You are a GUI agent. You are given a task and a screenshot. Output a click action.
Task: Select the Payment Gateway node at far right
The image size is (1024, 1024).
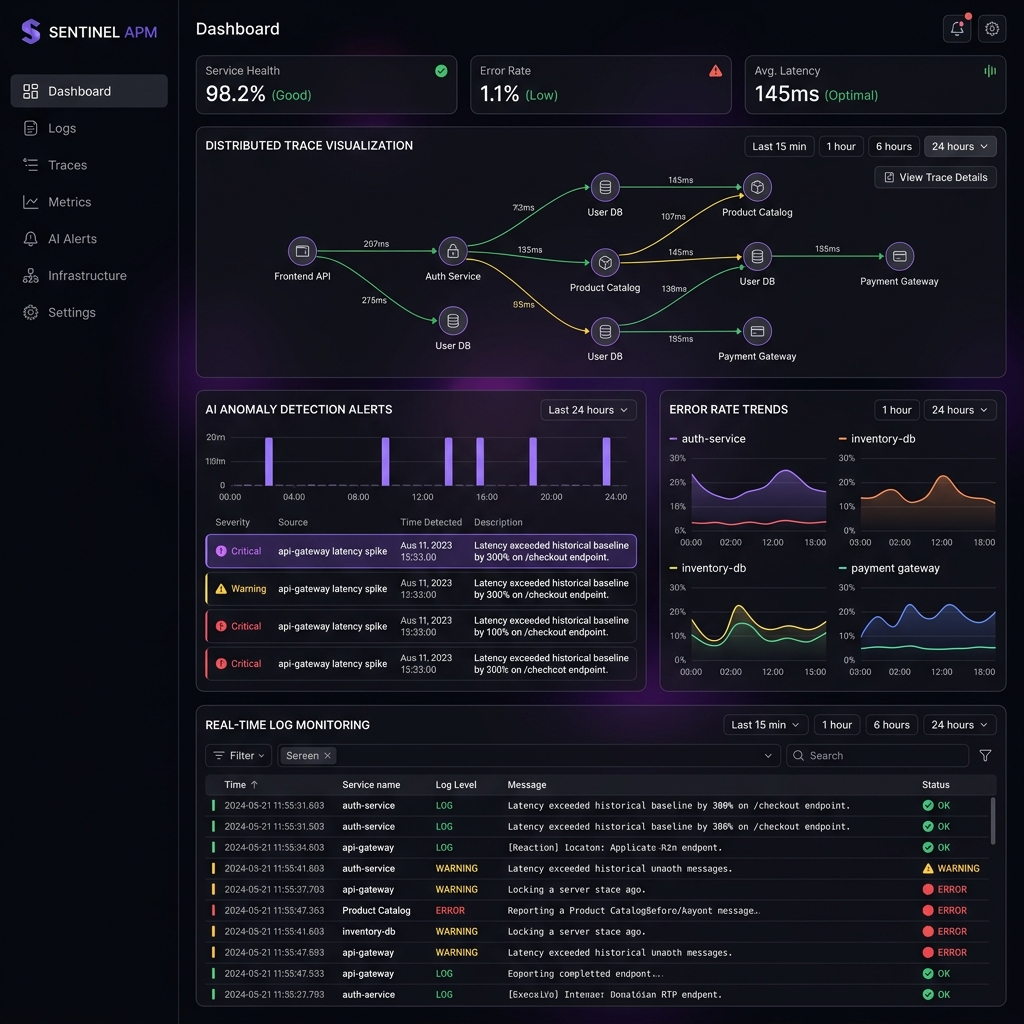point(899,256)
